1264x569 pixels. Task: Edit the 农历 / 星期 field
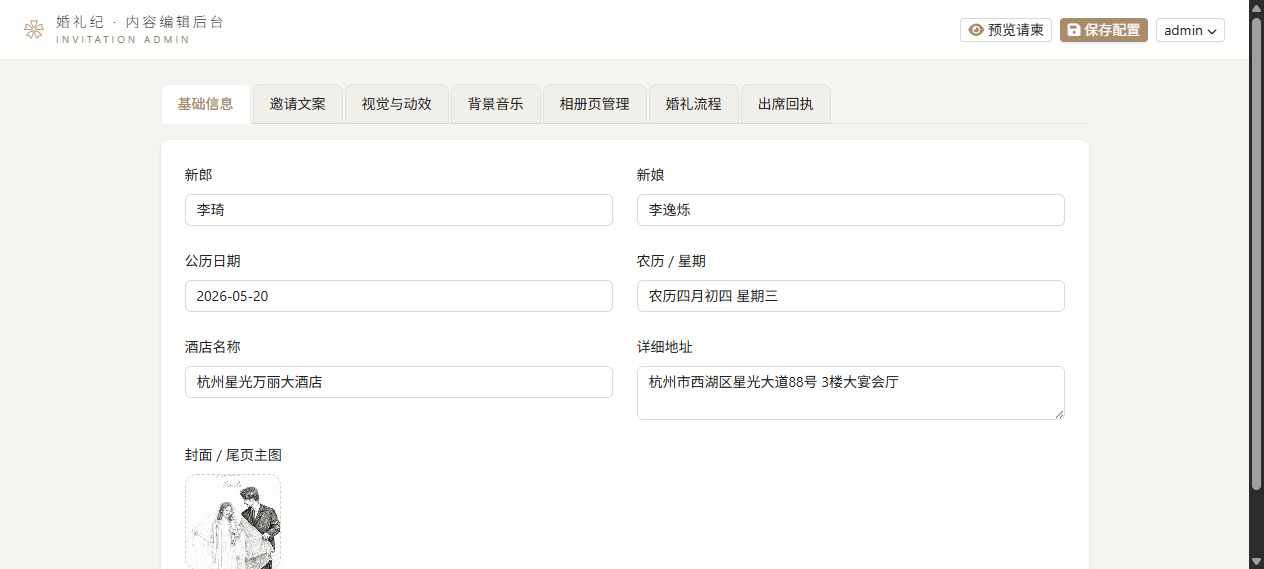click(851, 296)
